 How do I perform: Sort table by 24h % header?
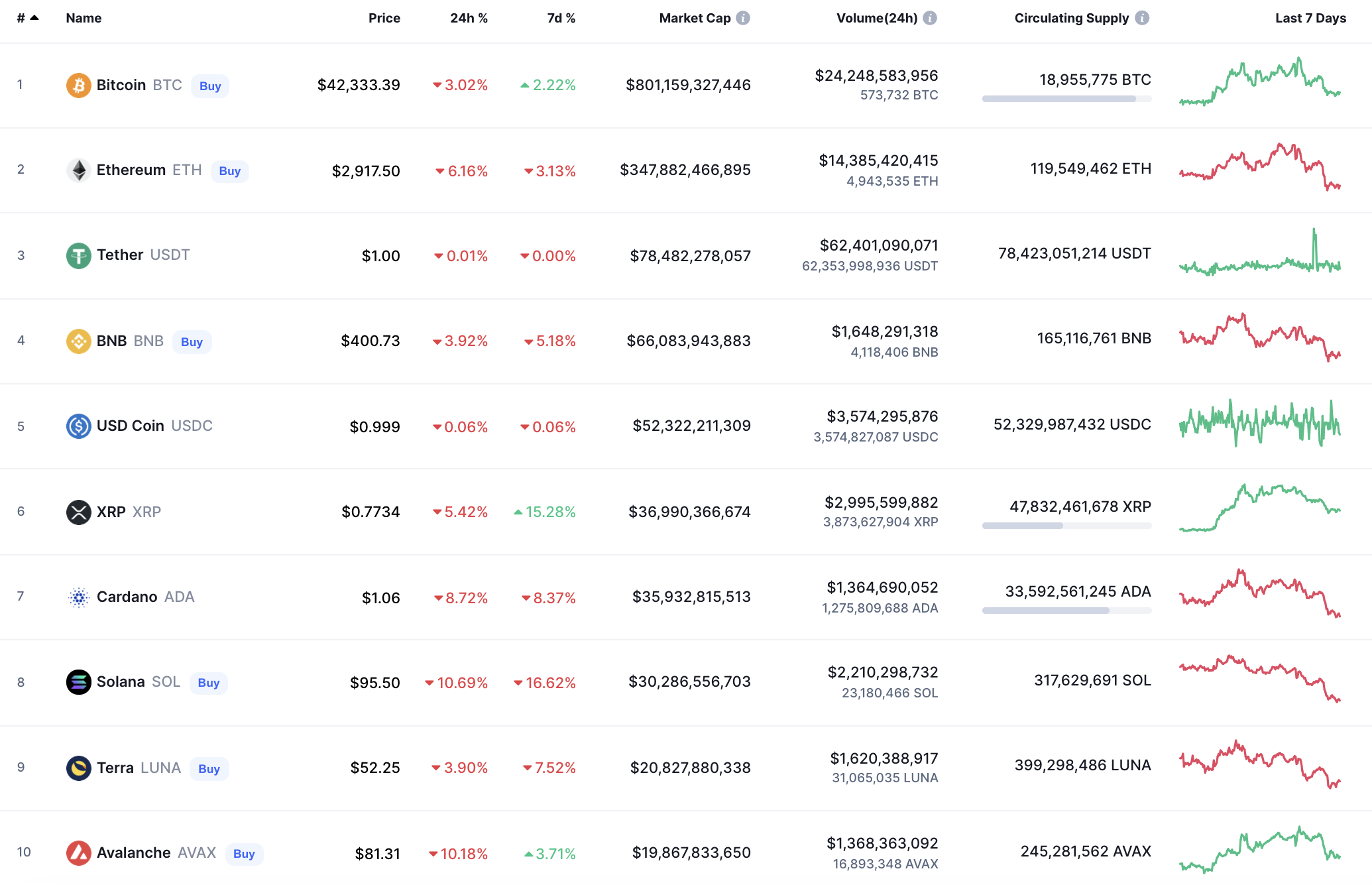(x=468, y=18)
